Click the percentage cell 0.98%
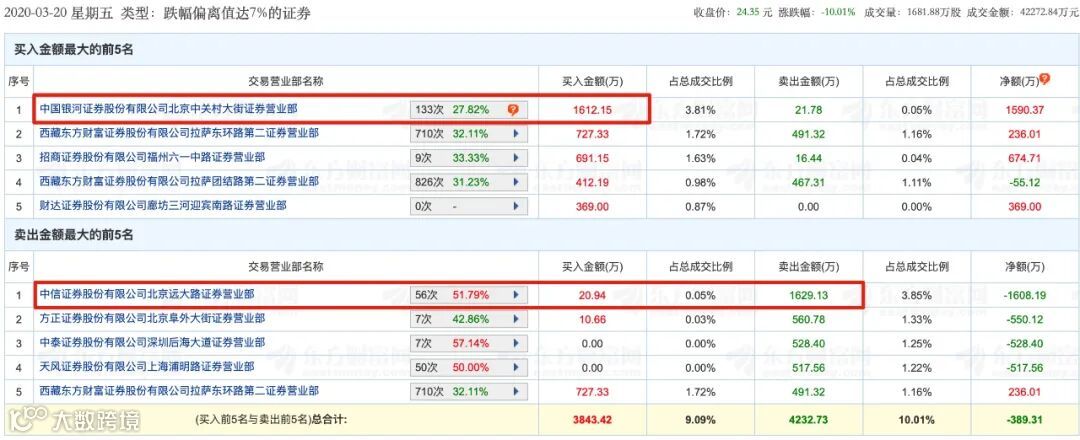Viewport: 1080px width, 440px height. (x=700, y=182)
